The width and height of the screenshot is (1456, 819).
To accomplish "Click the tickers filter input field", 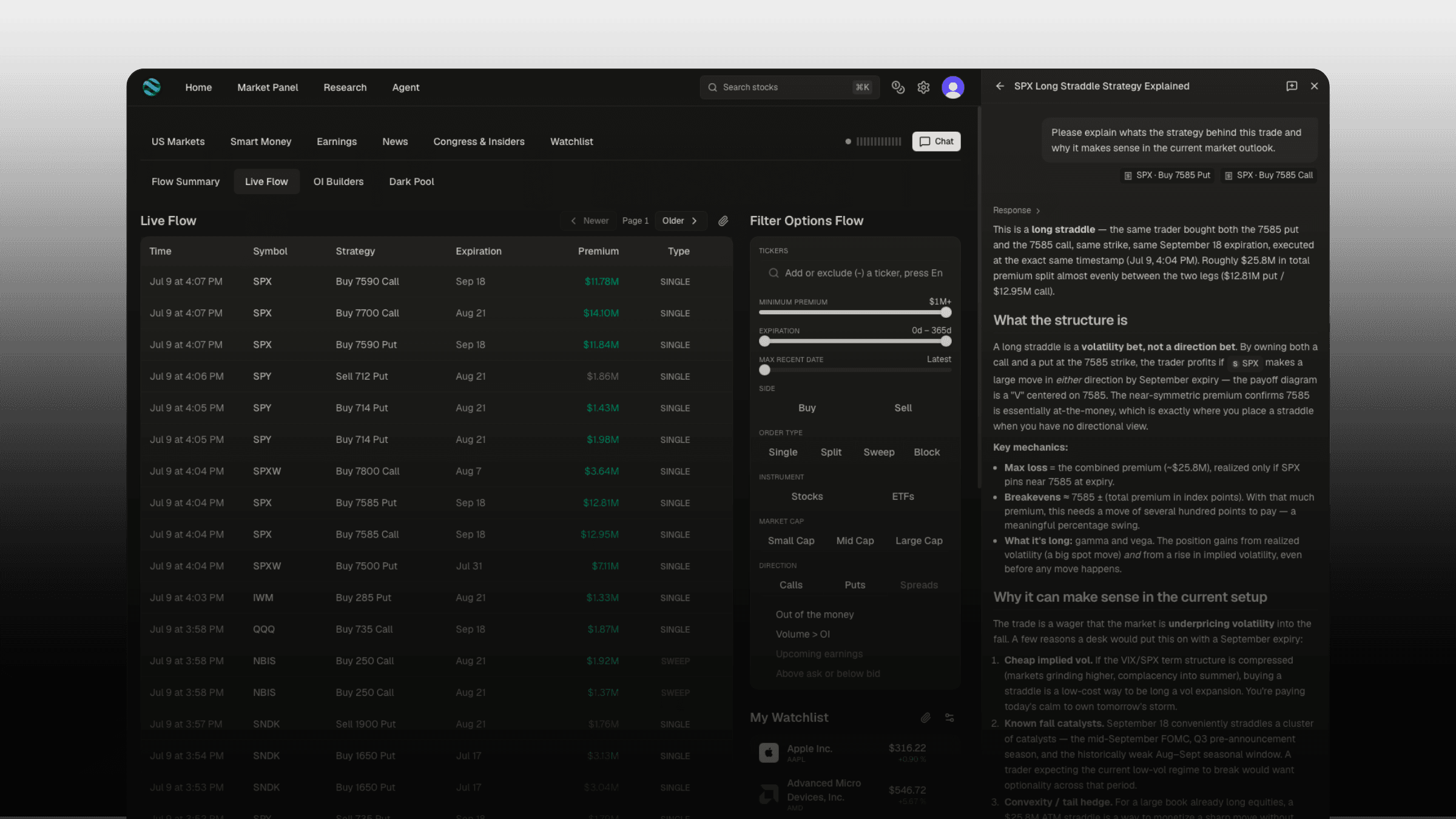I will pos(855,273).
